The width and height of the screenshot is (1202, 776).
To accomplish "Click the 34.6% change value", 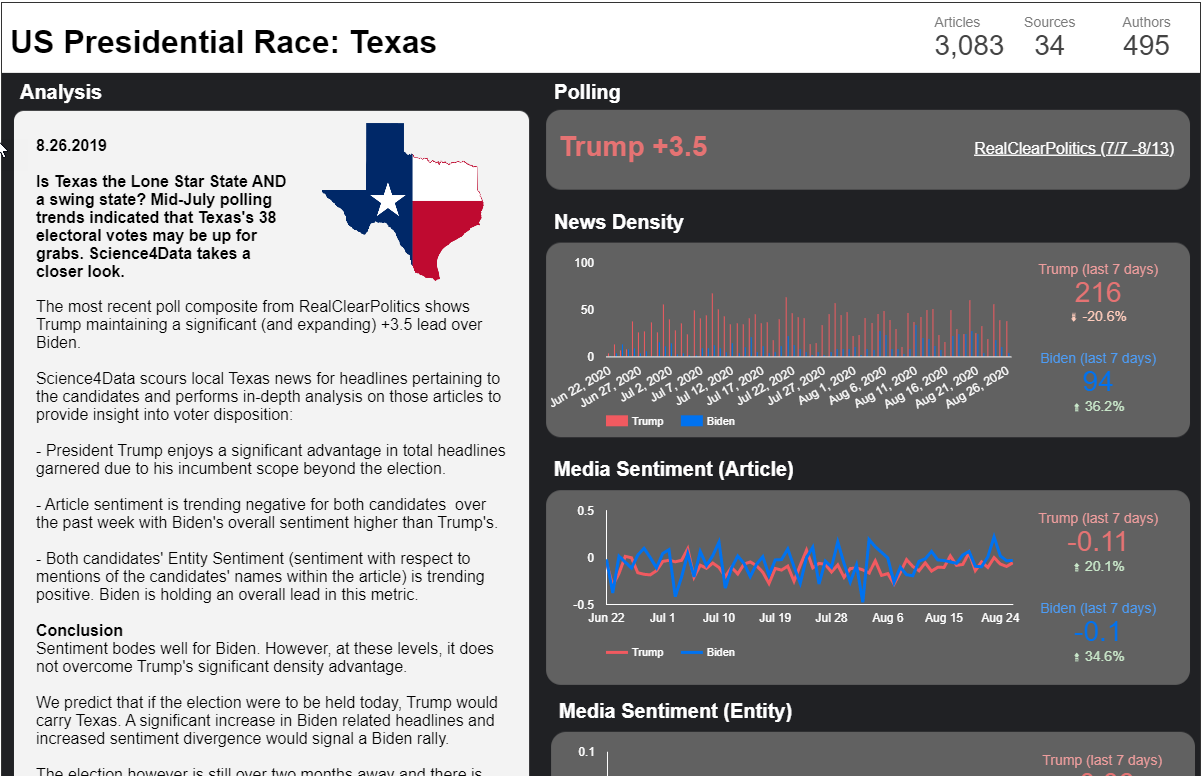I will tap(1105, 657).
